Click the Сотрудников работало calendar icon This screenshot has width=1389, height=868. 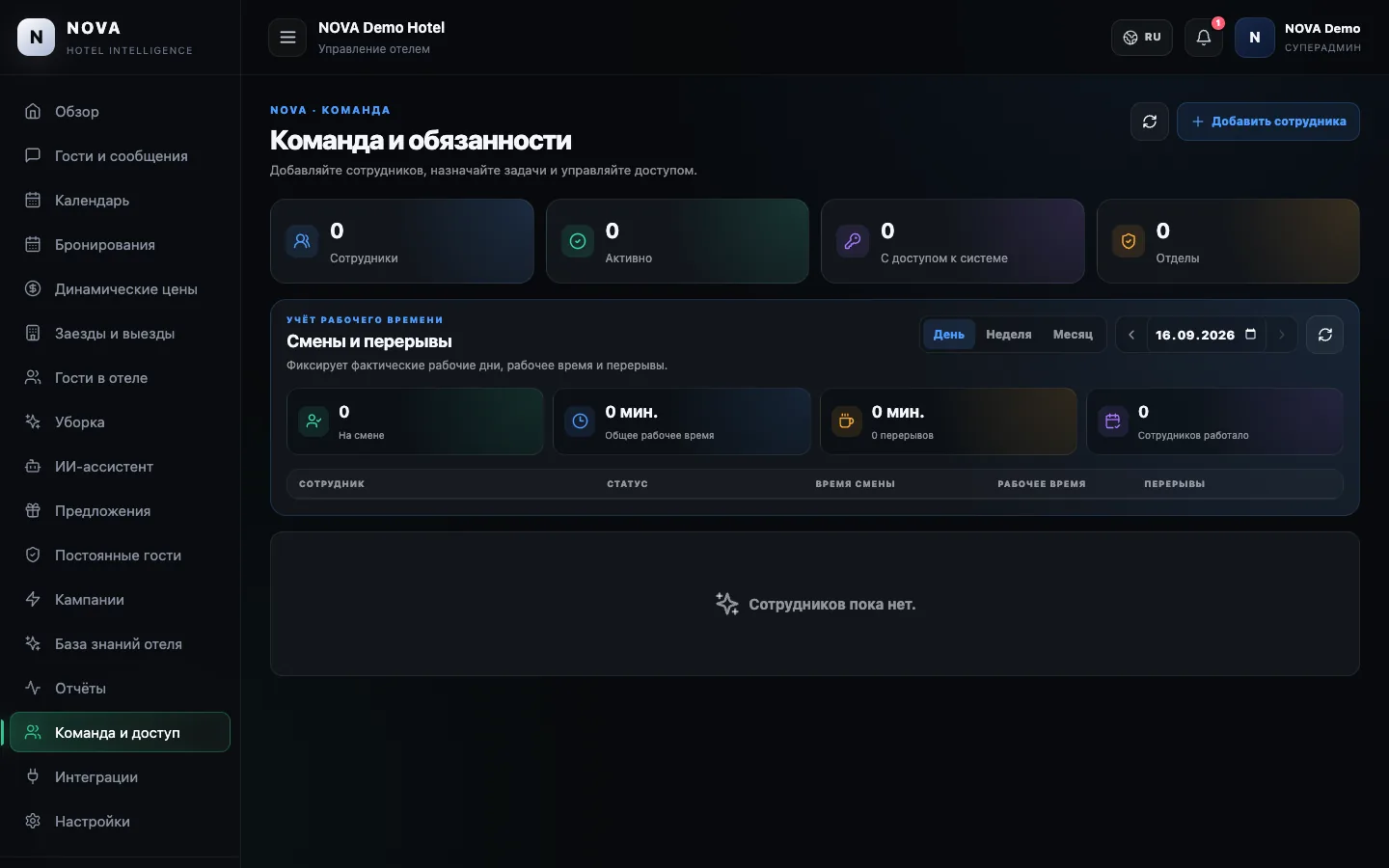point(1113,421)
